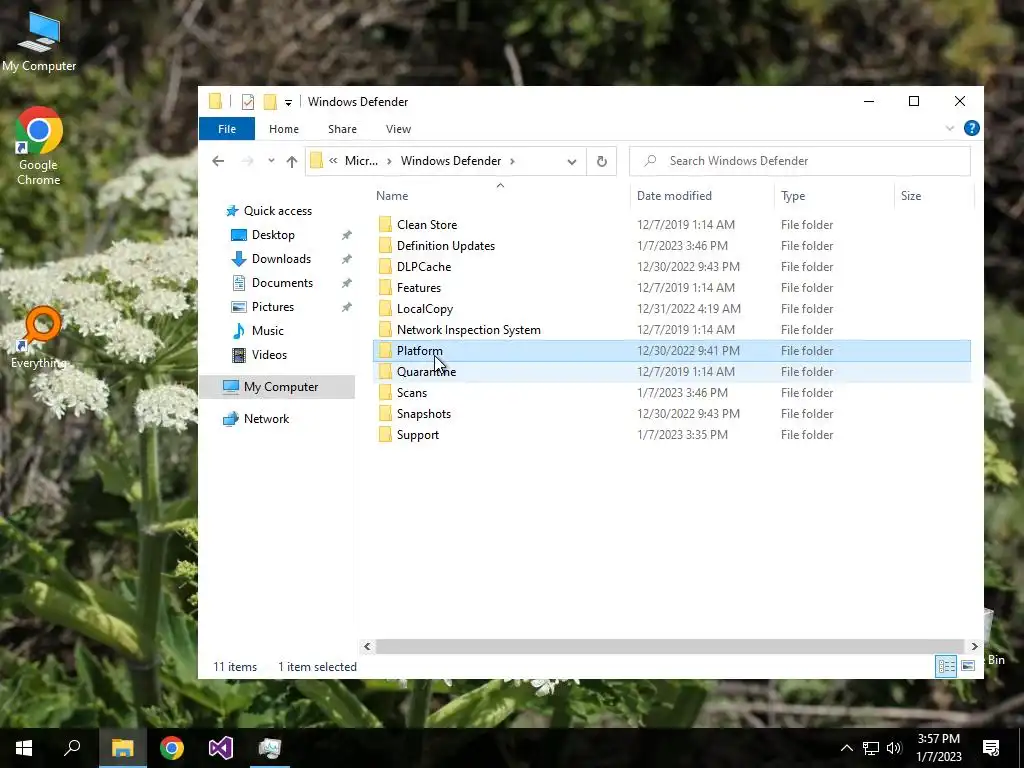The height and width of the screenshot is (768, 1024).
Task: Open Pictures in the navigation pane
Action: (x=272, y=307)
